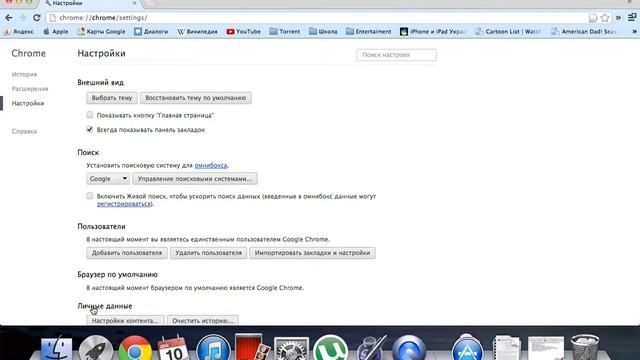This screenshot has height=360, width=640.
Task: Open the Яндекс bookmark
Action: 19,31
